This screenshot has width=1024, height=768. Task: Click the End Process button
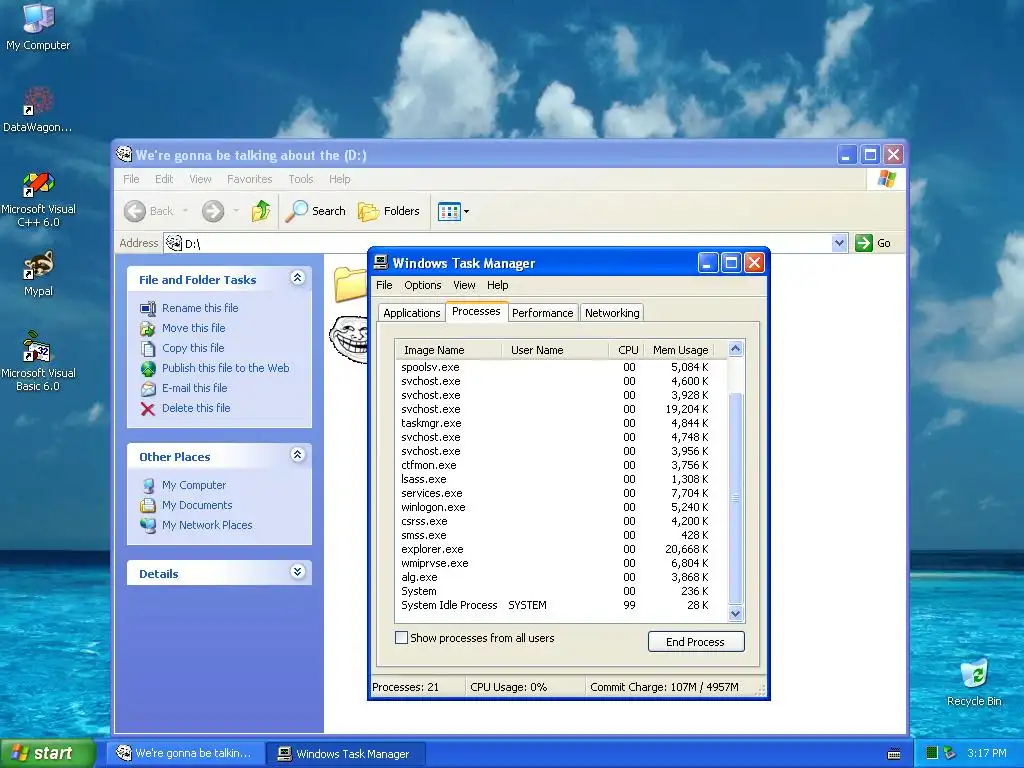point(696,641)
